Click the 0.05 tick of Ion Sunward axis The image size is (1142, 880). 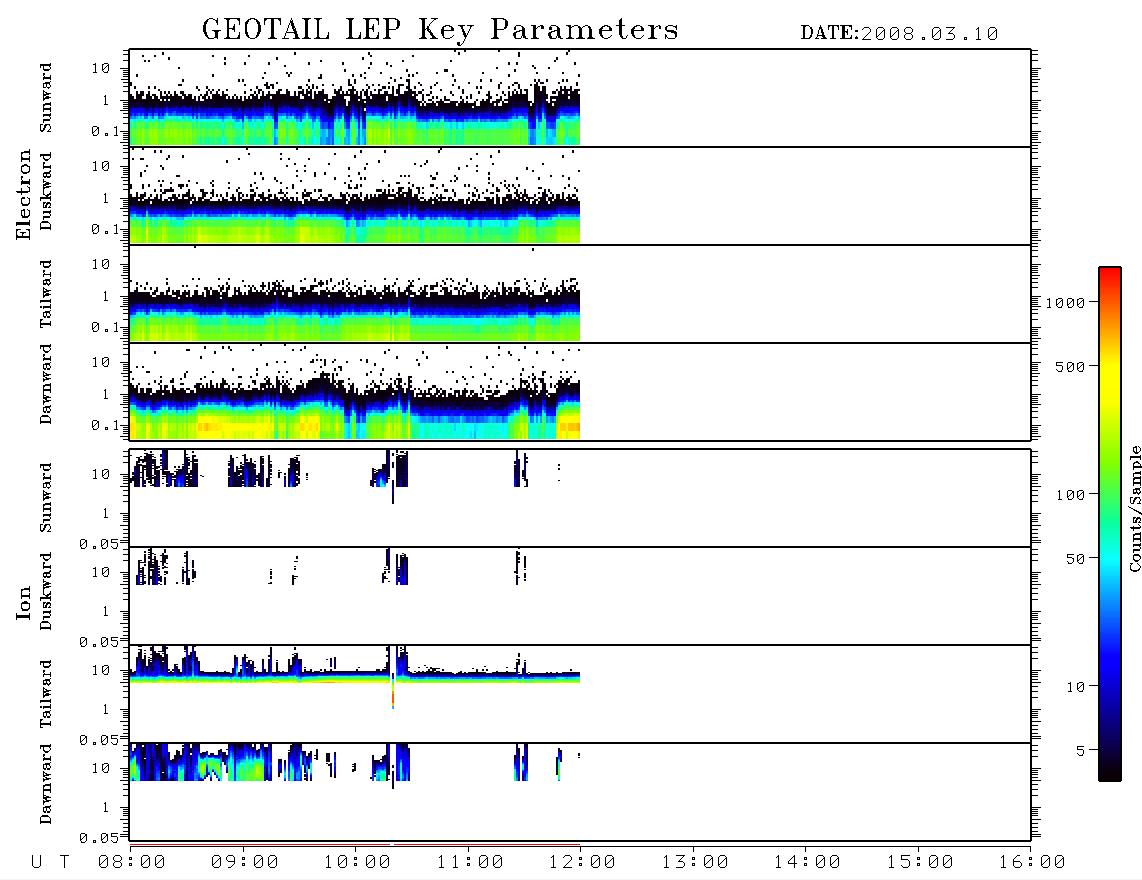coord(99,543)
